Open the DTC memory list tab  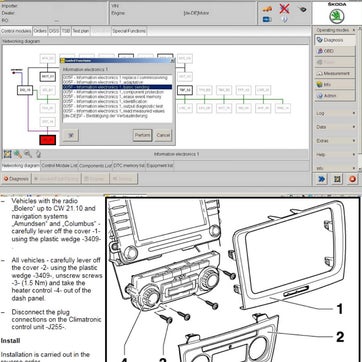[129, 165]
